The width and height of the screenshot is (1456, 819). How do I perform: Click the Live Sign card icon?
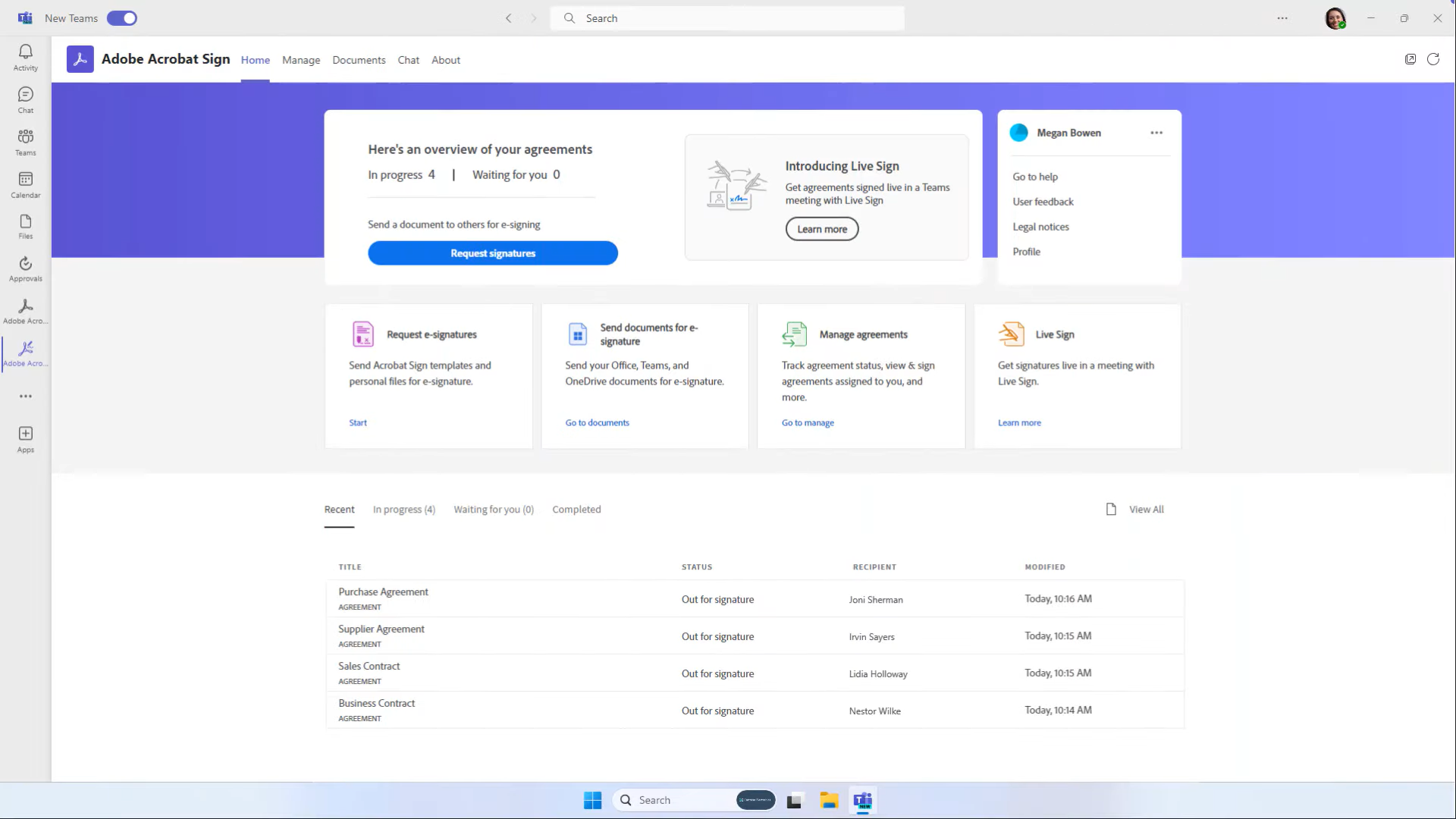click(x=1012, y=334)
